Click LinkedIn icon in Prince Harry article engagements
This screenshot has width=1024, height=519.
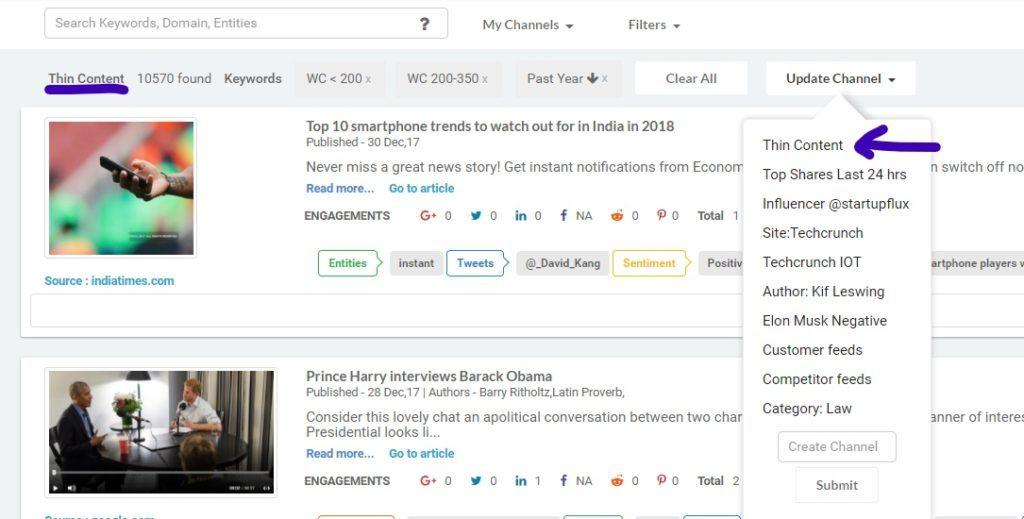[x=520, y=480]
